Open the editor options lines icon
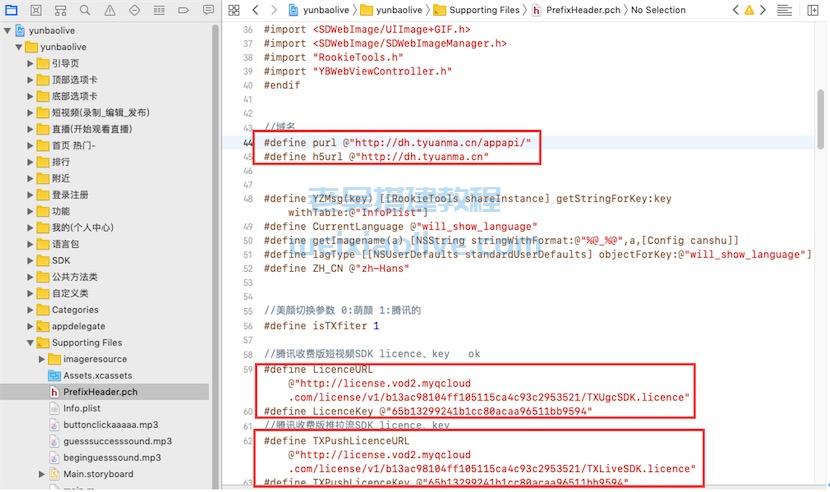The height and width of the screenshot is (492, 830). [784, 10]
